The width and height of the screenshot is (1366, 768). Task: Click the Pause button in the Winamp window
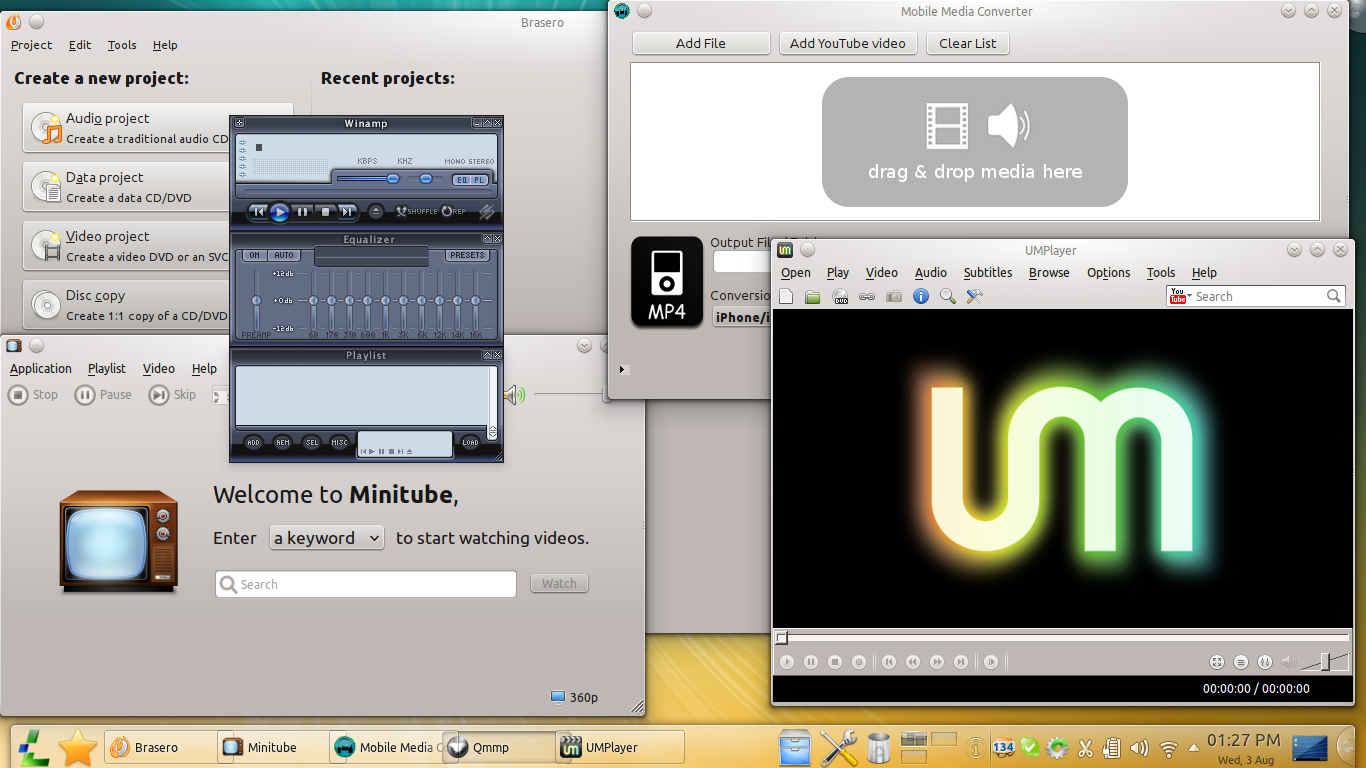[303, 212]
